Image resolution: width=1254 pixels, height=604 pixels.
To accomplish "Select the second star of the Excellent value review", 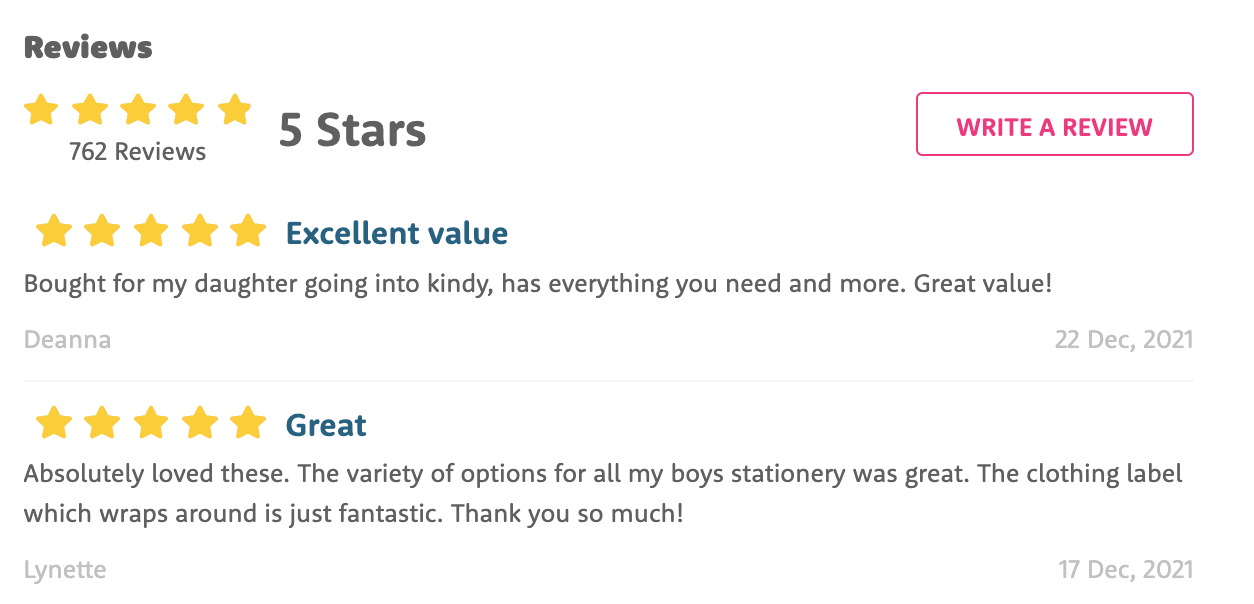I will click(104, 230).
